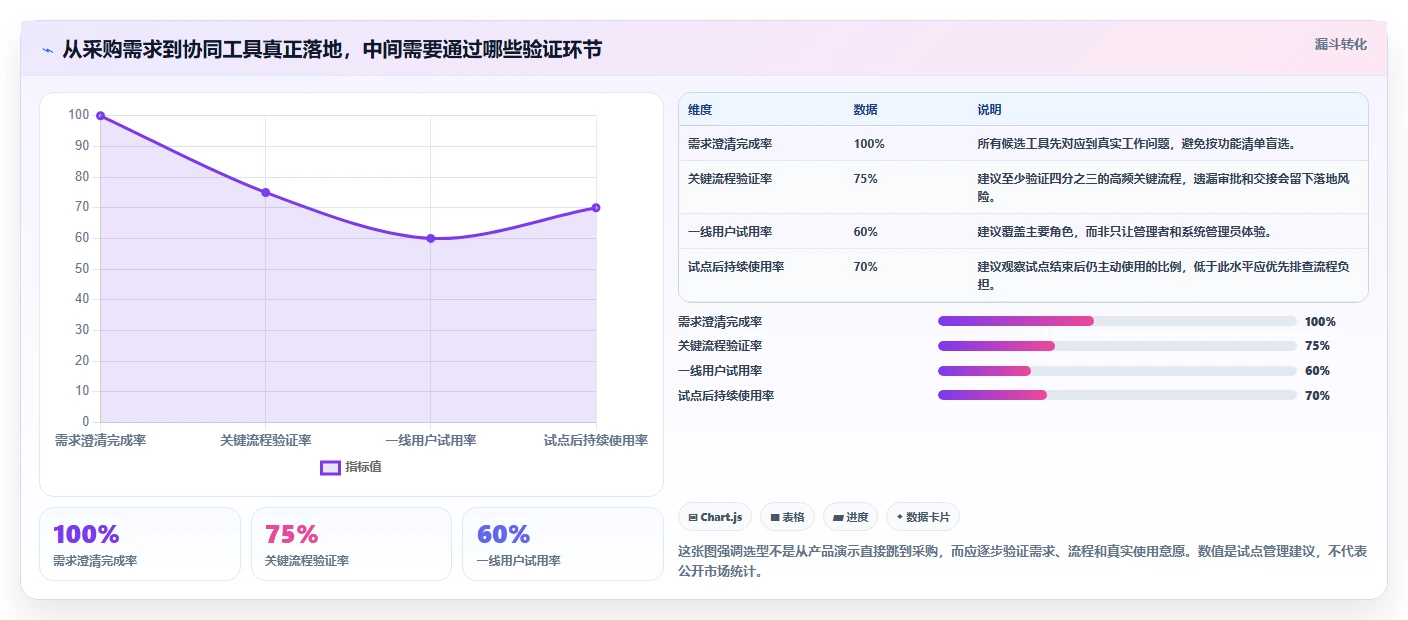Click 需求澄清完成率 cell in the table
1408x620 pixels.
pyautogui.click(x=730, y=144)
